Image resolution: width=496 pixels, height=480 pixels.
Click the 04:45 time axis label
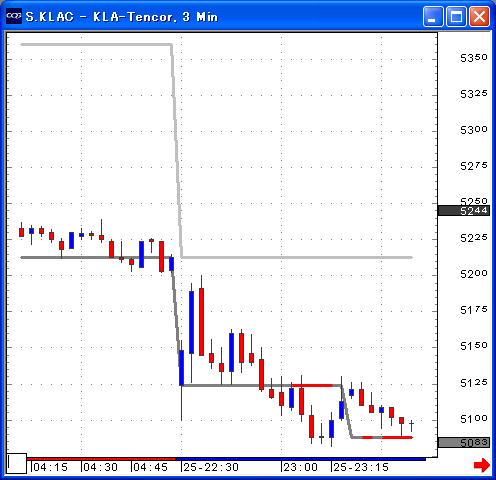tap(150, 467)
